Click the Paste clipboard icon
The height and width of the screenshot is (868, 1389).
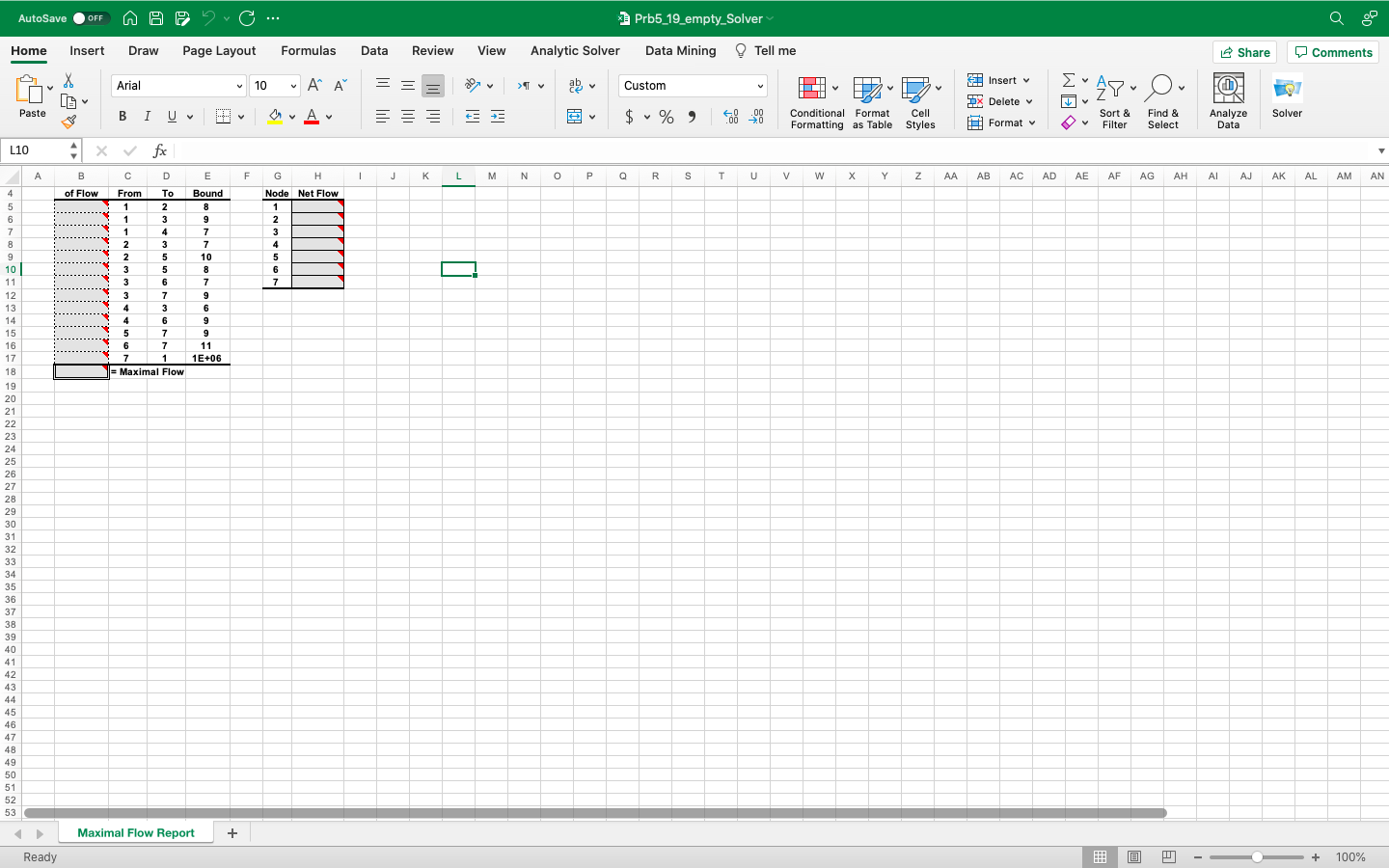click(29, 90)
